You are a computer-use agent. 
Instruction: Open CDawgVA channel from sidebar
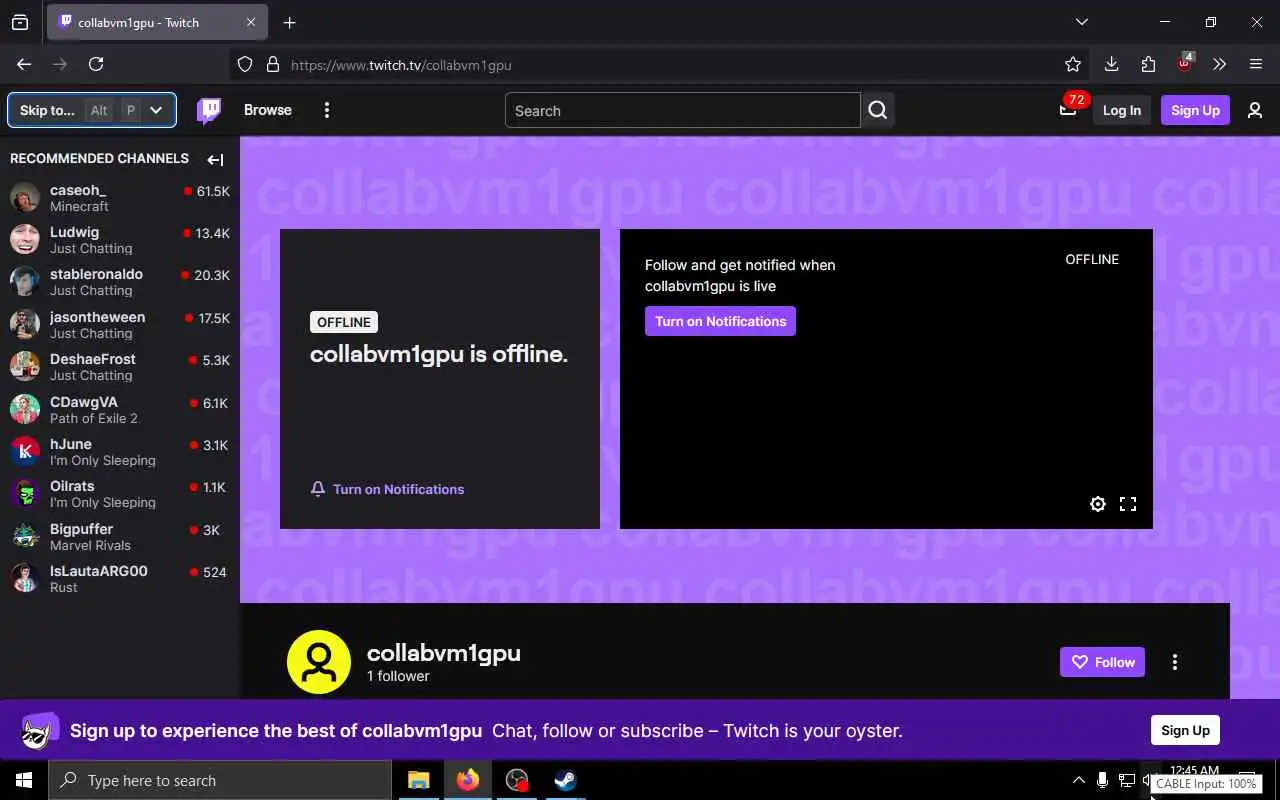coord(120,410)
